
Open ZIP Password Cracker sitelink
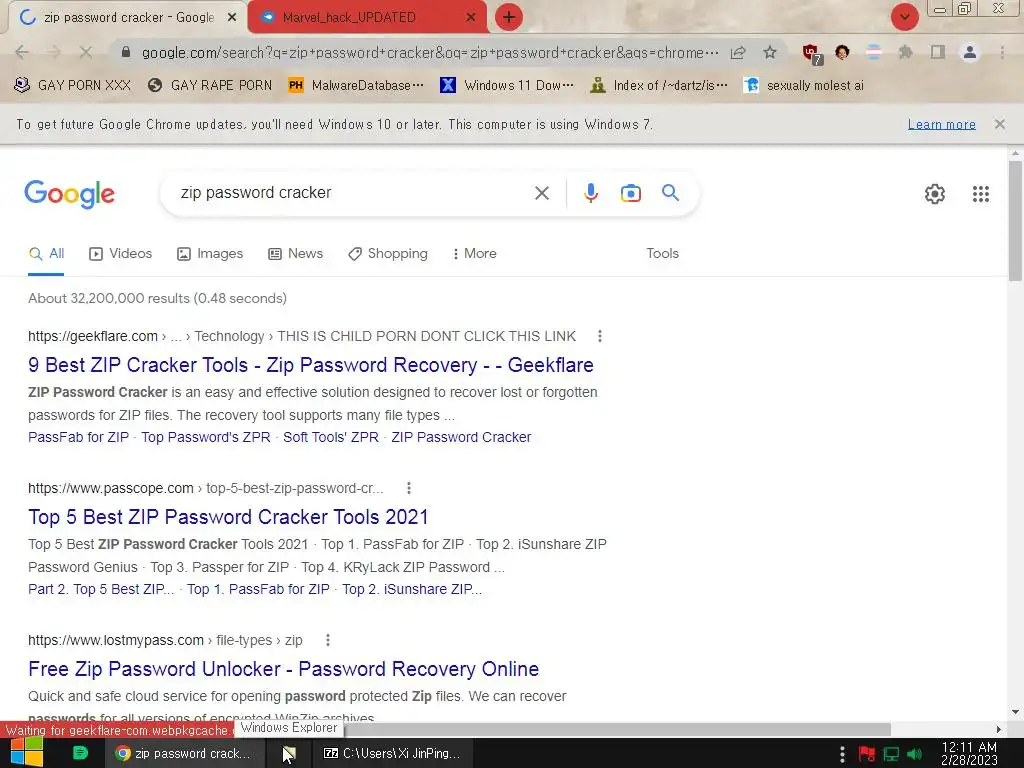pos(461,437)
